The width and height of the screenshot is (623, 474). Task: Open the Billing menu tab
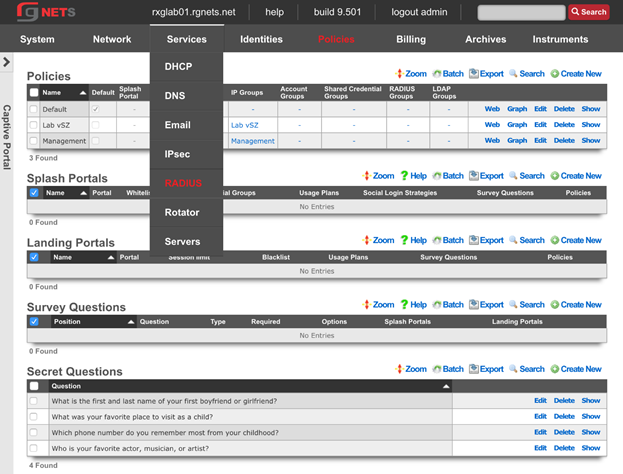point(410,39)
